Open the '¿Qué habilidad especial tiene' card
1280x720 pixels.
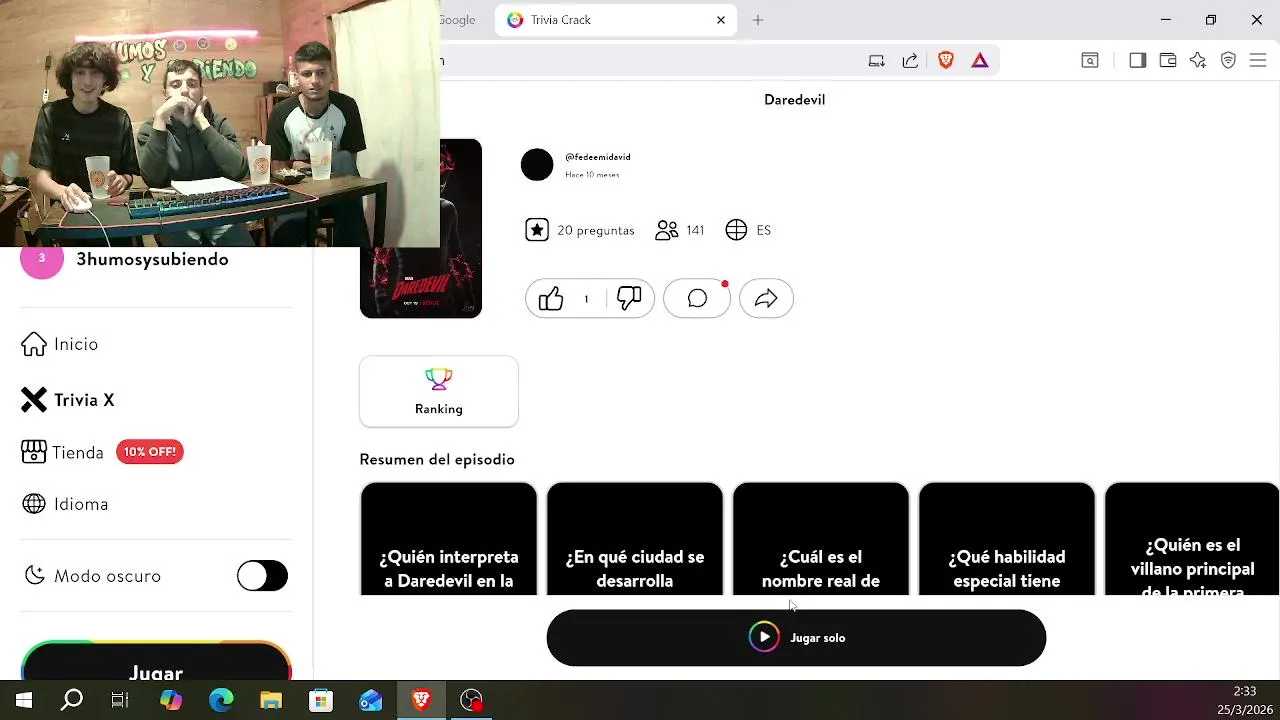1007,539
